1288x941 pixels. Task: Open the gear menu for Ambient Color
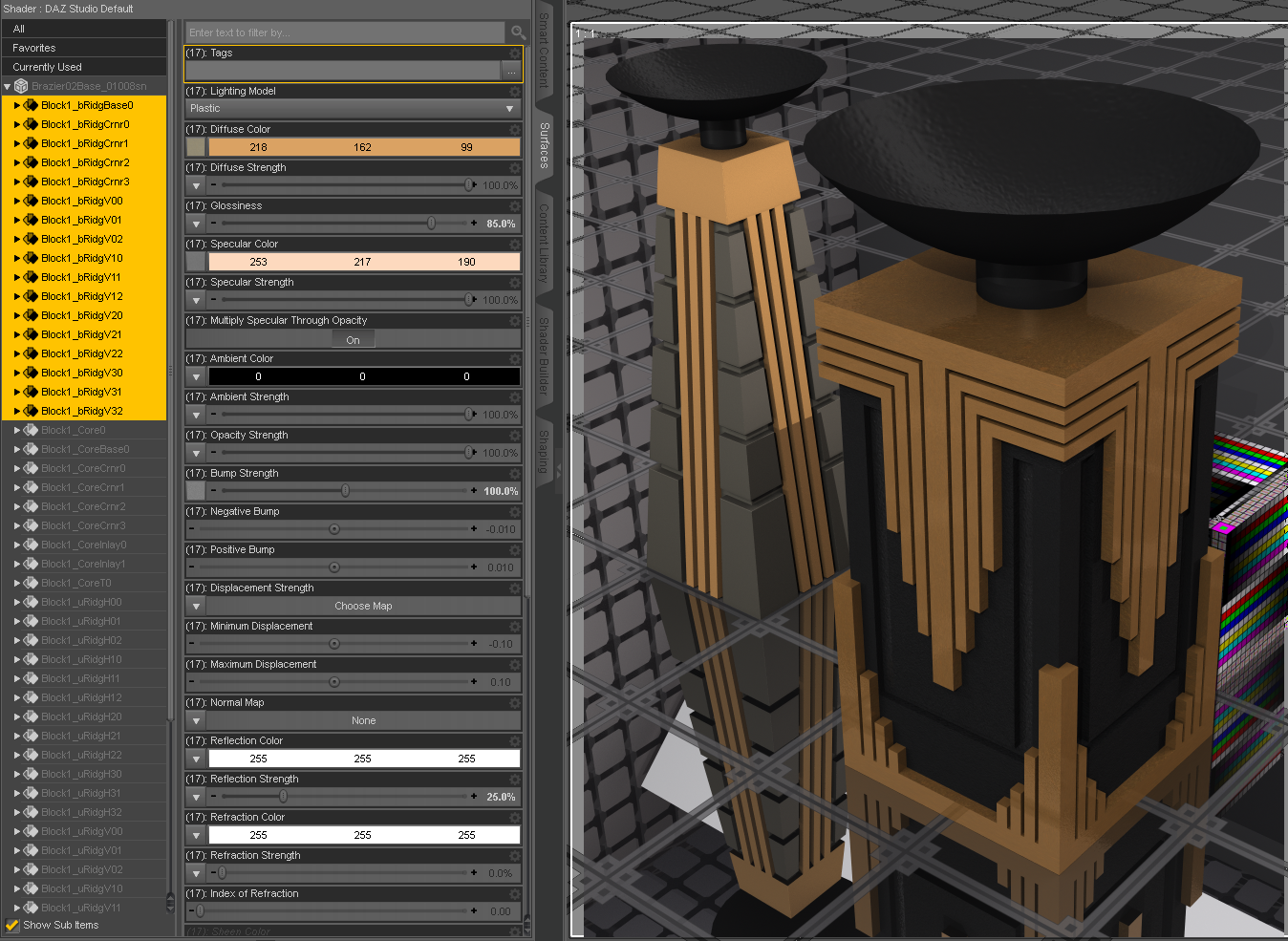(515, 358)
